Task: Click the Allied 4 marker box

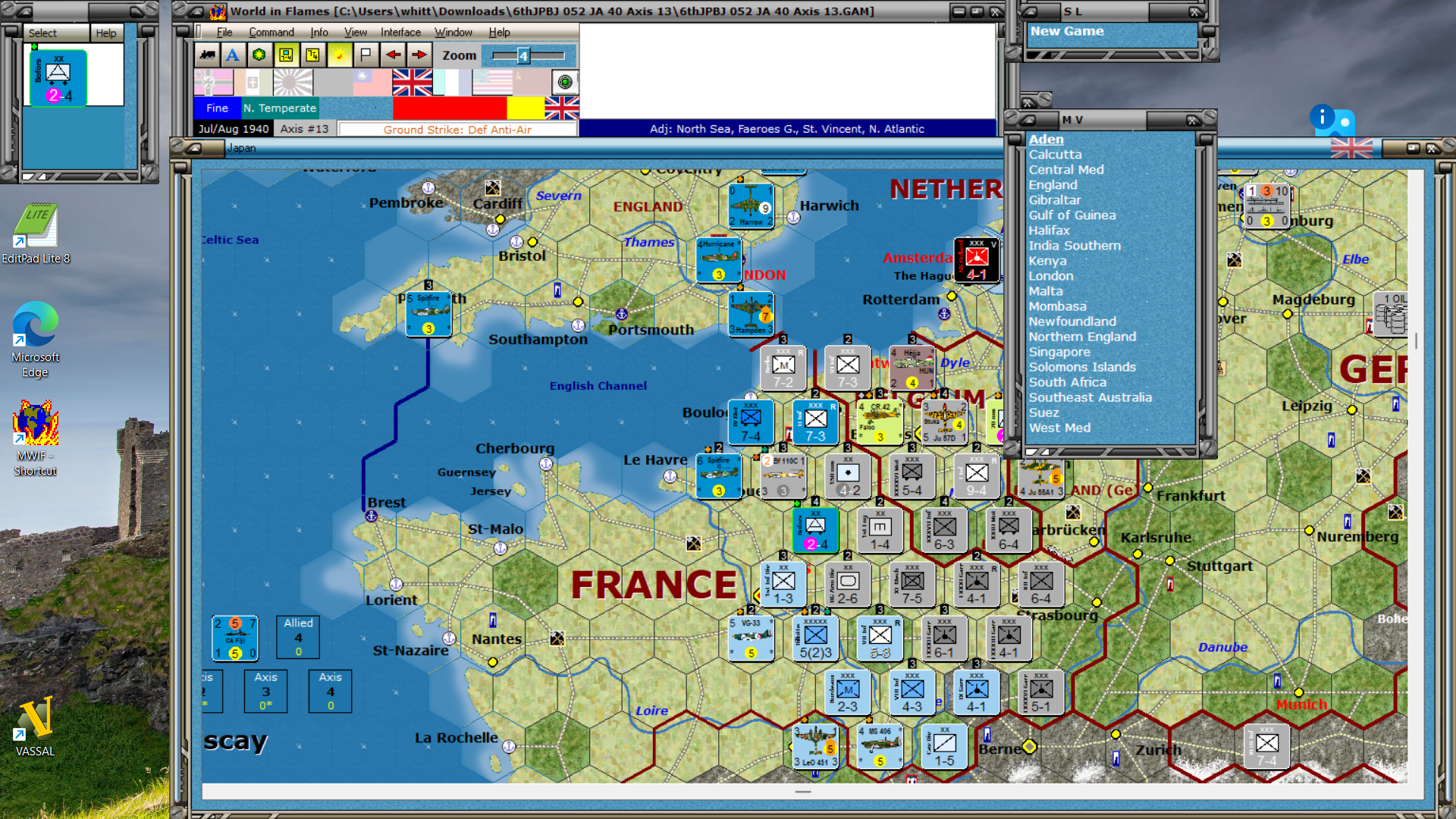Action: coord(298,637)
